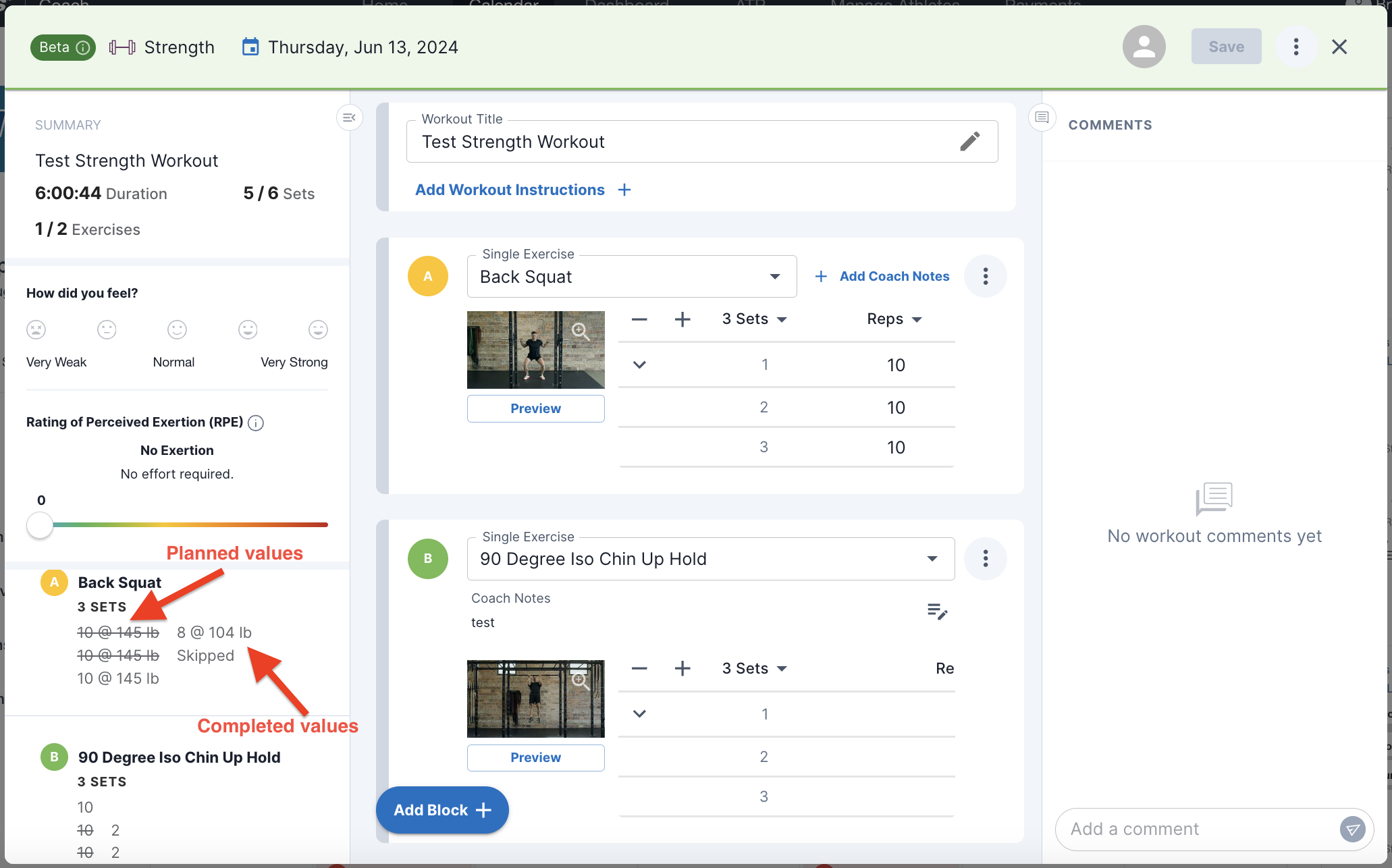Screen dimensions: 1392x868
Task: Open the header three-dot options menu
Action: pyautogui.click(x=1295, y=47)
